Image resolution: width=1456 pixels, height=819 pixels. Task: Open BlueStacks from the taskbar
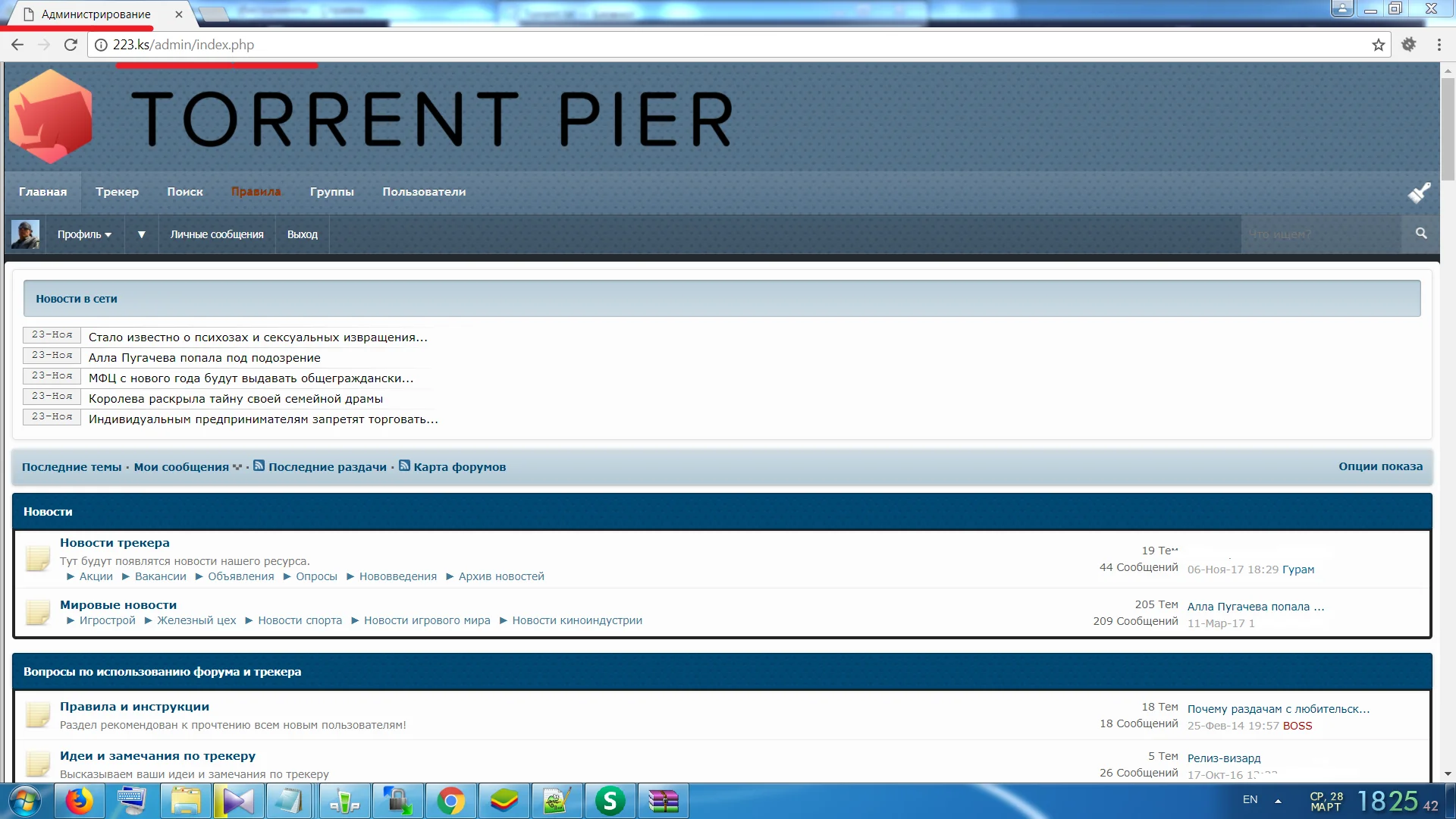pos(504,801)
